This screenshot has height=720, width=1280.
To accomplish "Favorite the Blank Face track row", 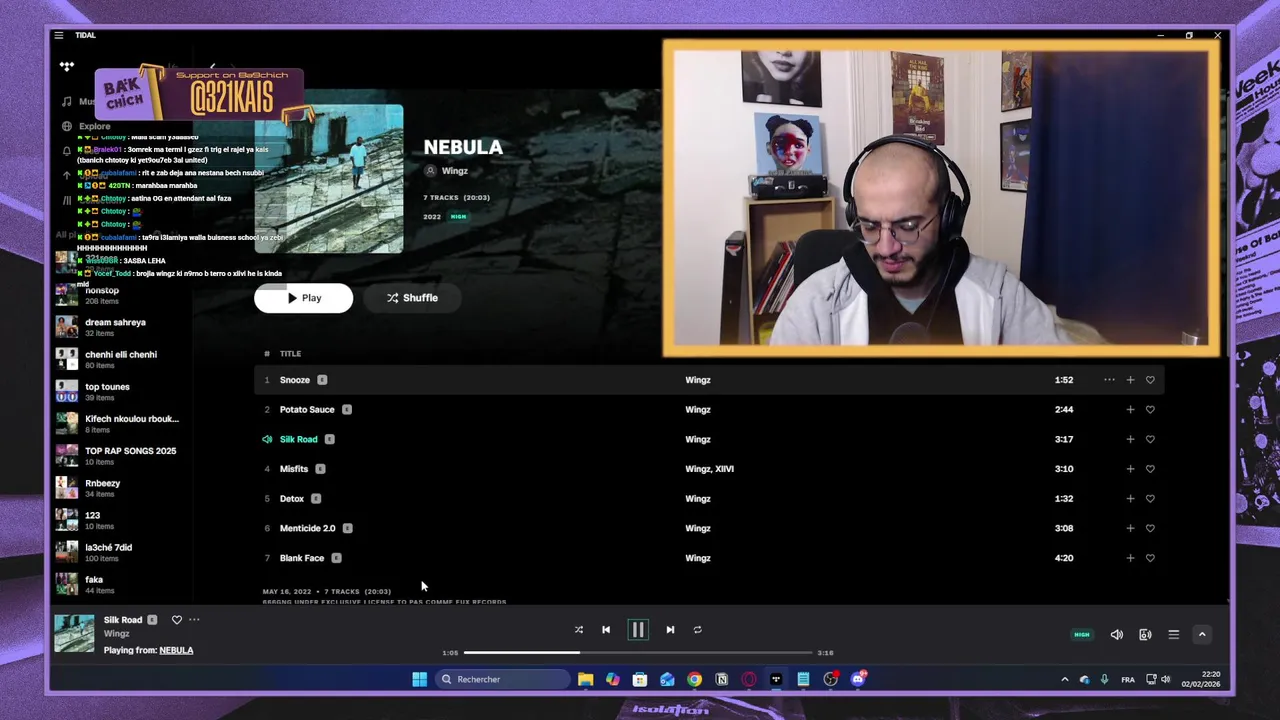I will tap(1150, 558).
